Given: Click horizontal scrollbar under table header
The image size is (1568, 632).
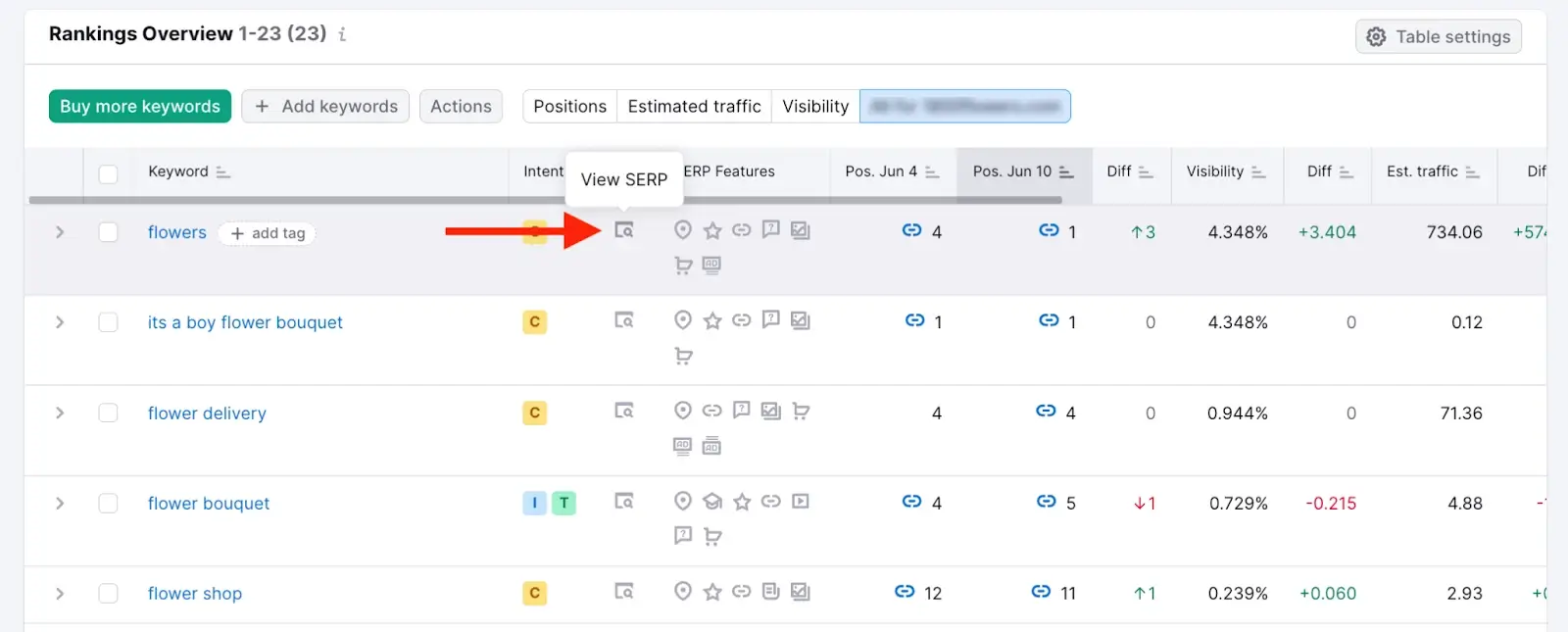Looking at the screenshot, I should click(x=545, y=200).
